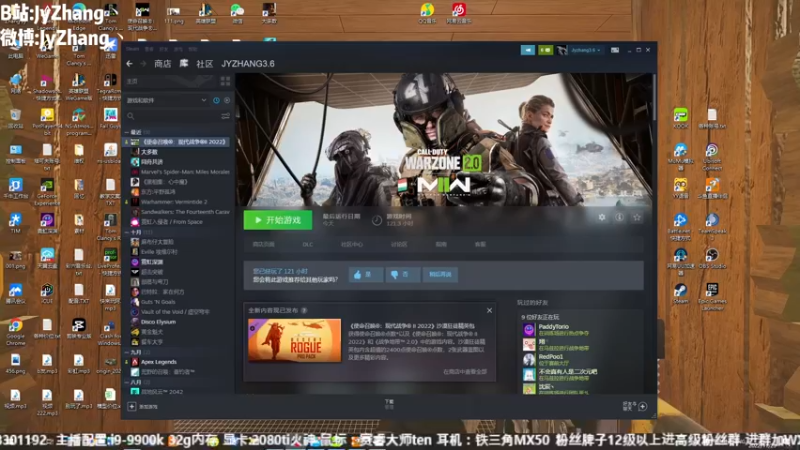Open GeForce Experience desktop icon
The height and width of the screenshot is (450, 800).
coord(47,191)
